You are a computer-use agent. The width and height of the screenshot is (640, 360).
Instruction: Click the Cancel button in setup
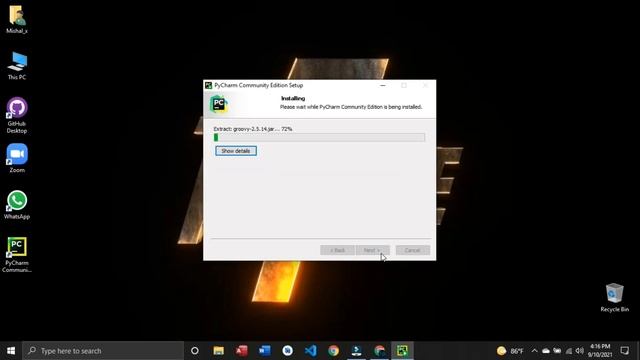[x=413, y=250]
